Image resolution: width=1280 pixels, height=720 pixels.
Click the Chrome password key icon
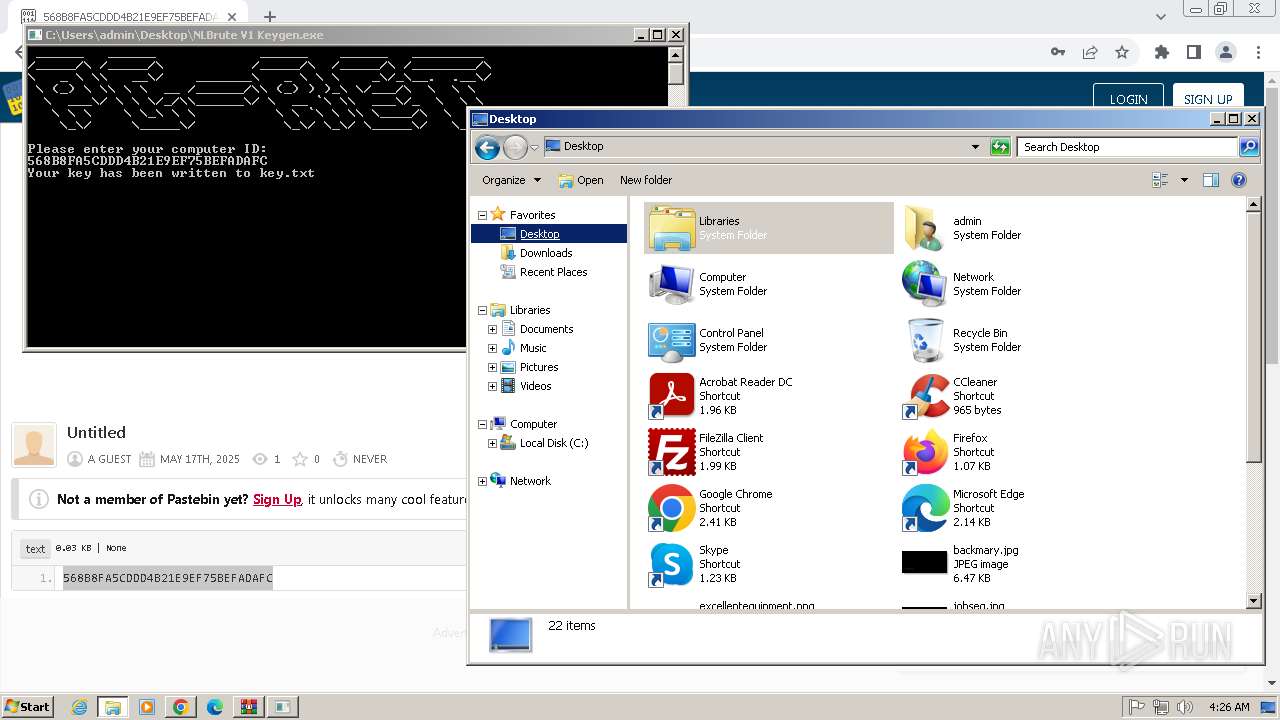pyautogui.click(x=1058, y=52)
